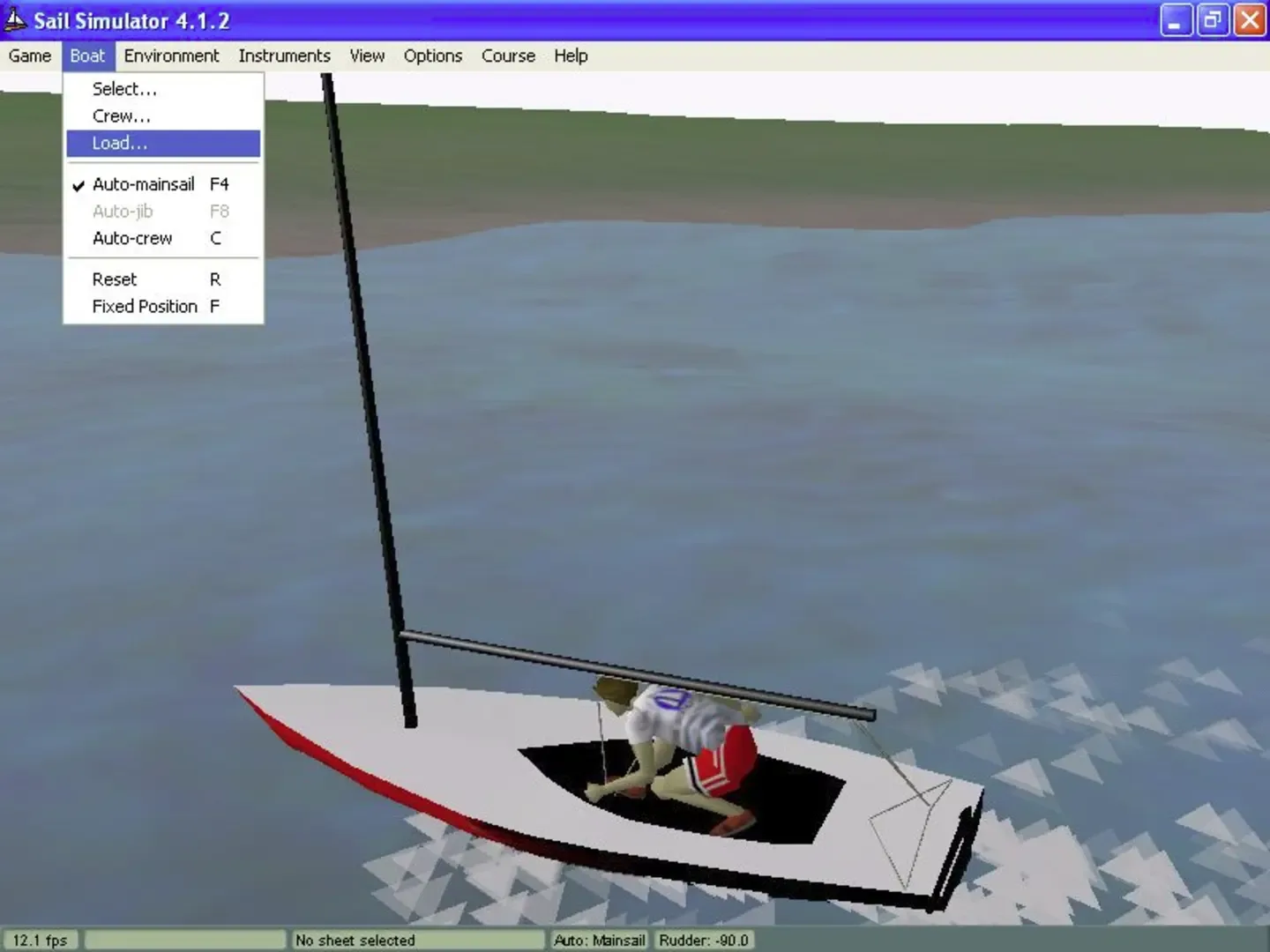Open the Course menu
This screenshot has width=1270, height=952.
(x=508, y=56)
